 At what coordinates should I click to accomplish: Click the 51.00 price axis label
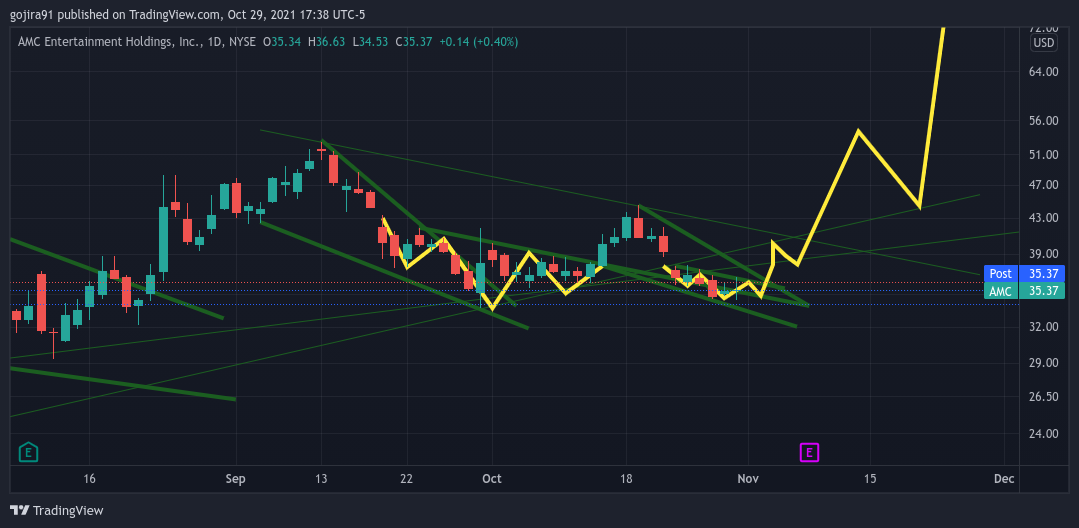point(1043,155)
